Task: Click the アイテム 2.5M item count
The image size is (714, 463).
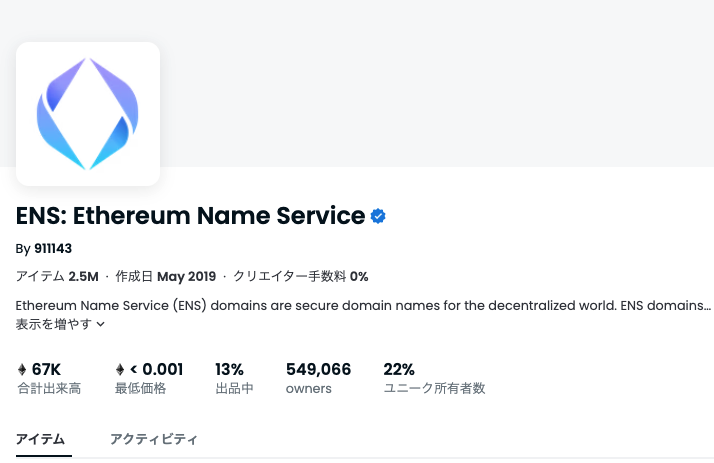Action: (57, 276)
